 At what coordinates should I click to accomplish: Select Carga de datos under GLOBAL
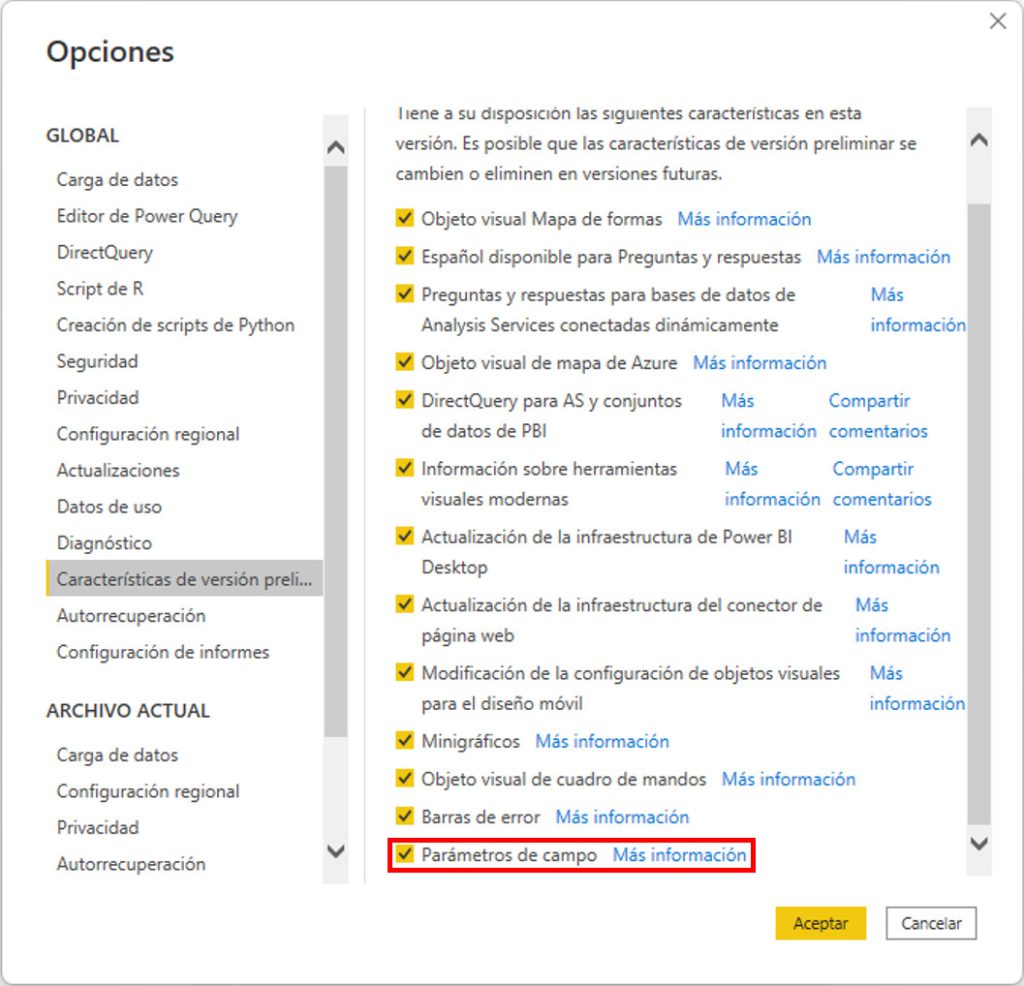118,180
